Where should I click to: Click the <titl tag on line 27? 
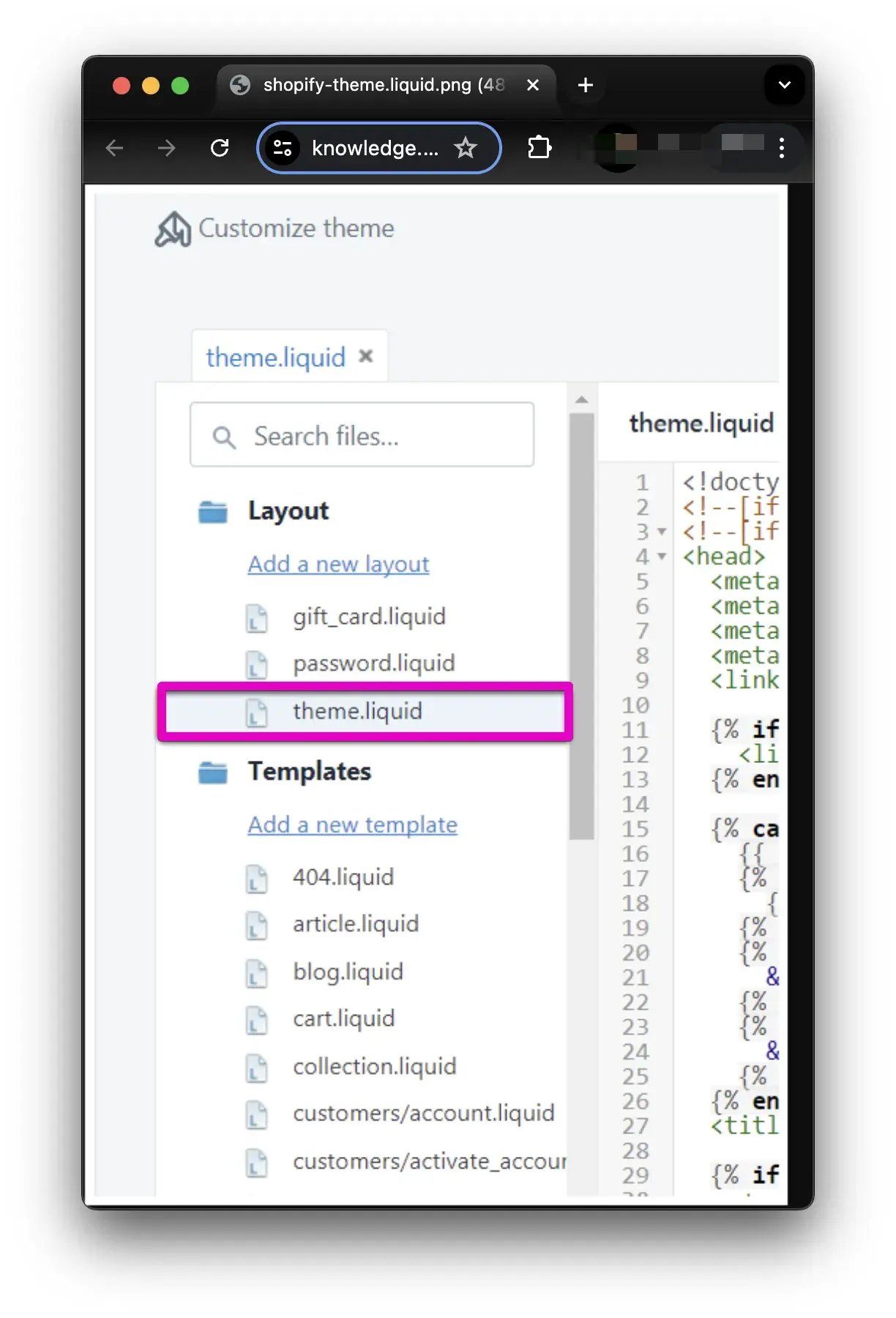pyautogui.click(x=744, y=1125)
